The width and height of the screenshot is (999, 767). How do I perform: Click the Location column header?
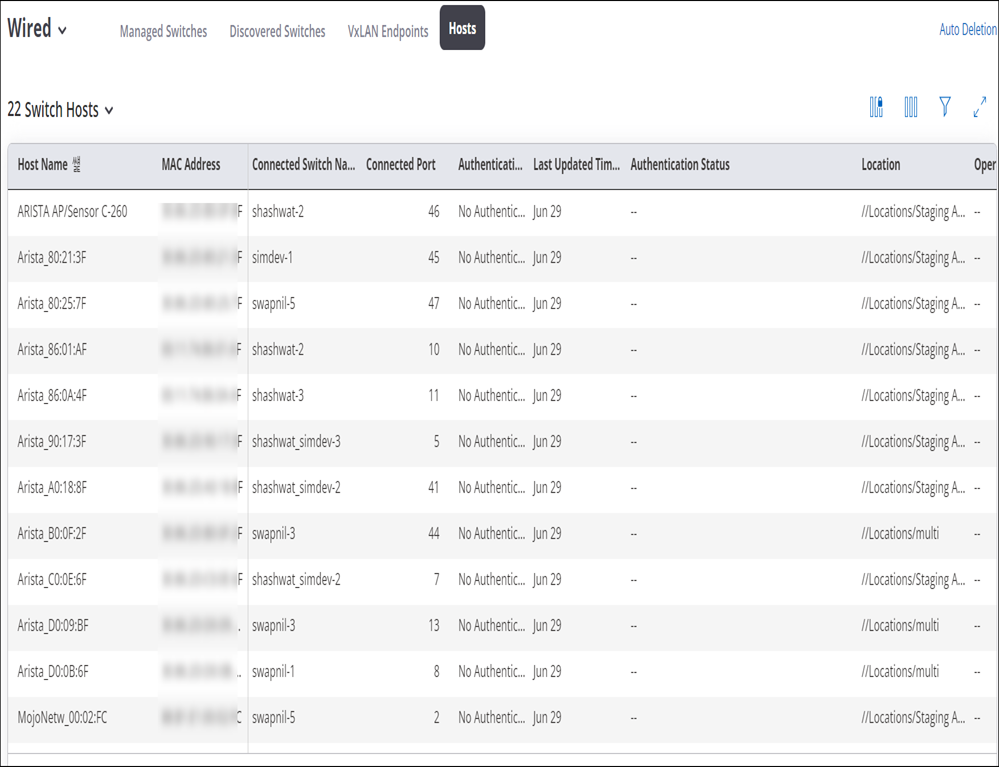pyautogui.click(x=881, y=165)
